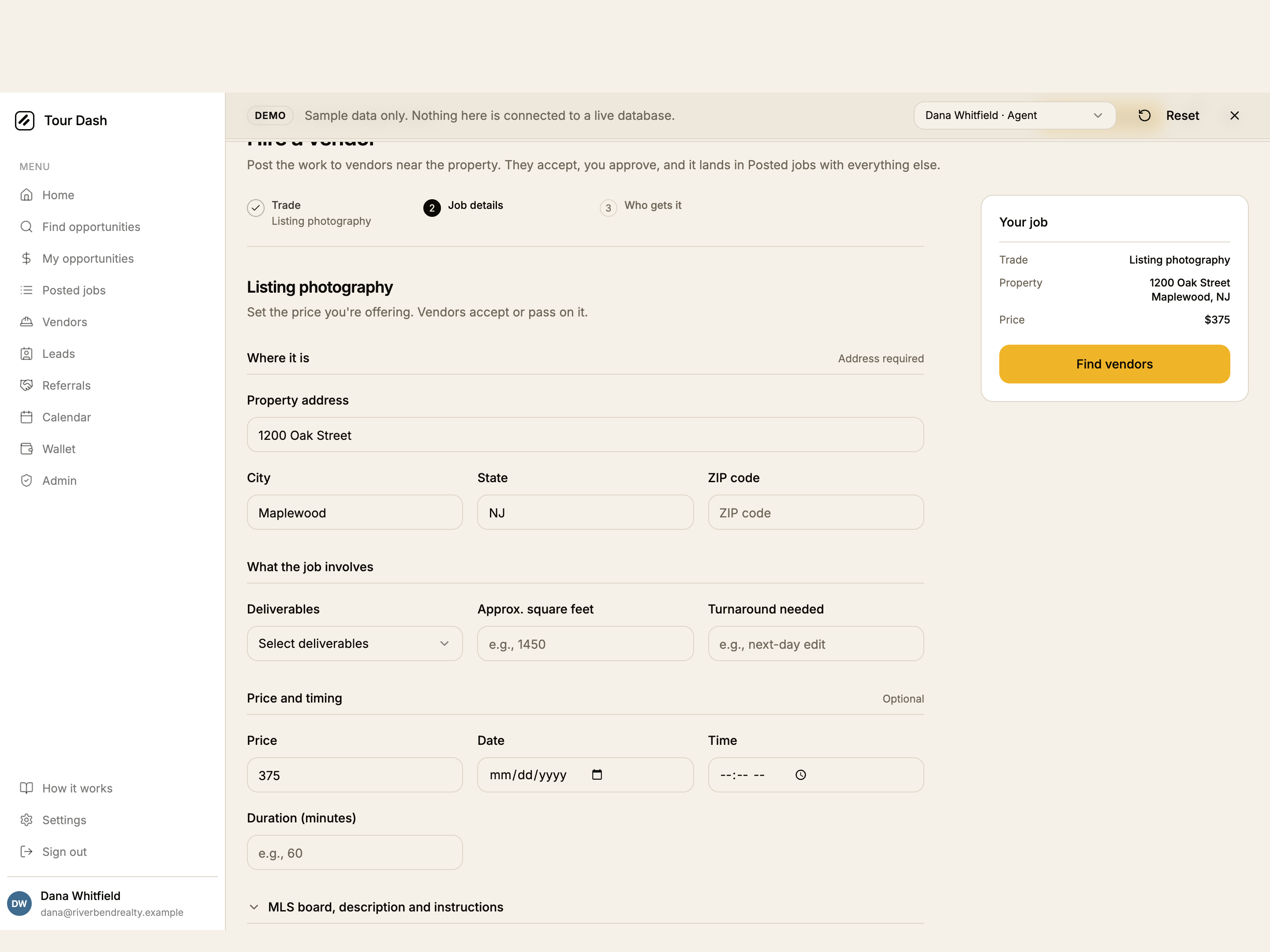Click the Sign out arrow icon
This screenshot has width=1270, height=952.
click(x=26, y=852)
